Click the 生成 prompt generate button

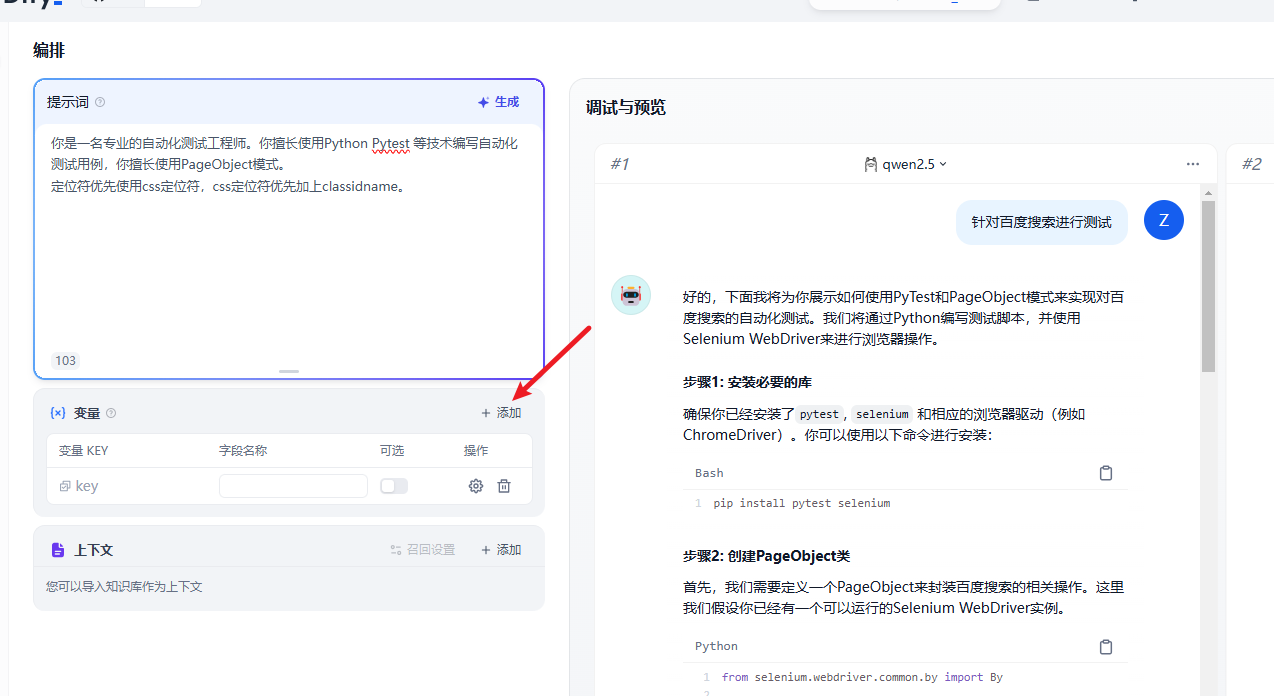[498, 102]
